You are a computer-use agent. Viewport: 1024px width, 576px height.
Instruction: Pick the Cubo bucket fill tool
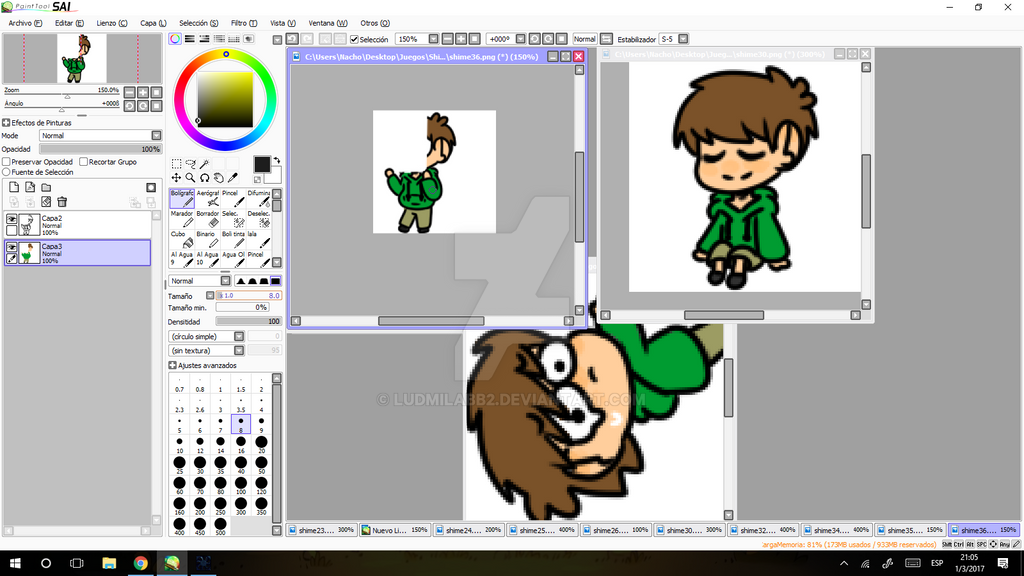182,239
